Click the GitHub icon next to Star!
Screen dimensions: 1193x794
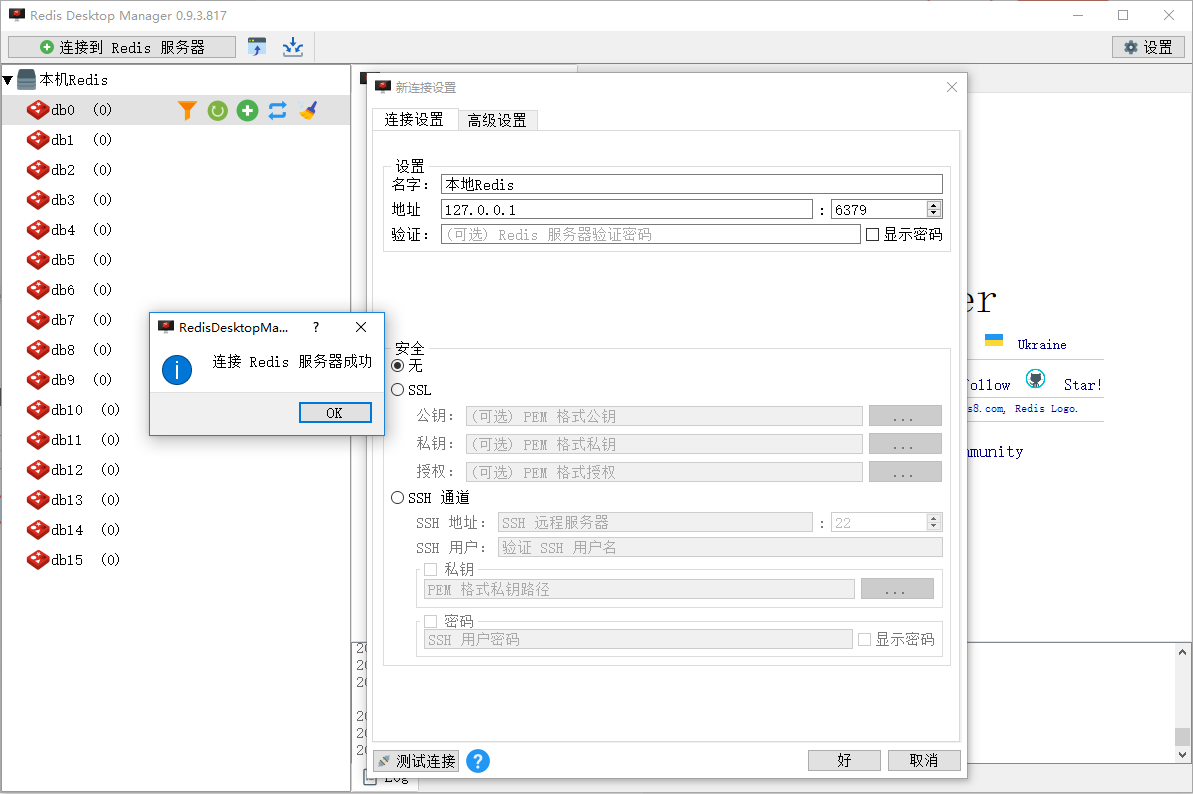coord(1036,379)
